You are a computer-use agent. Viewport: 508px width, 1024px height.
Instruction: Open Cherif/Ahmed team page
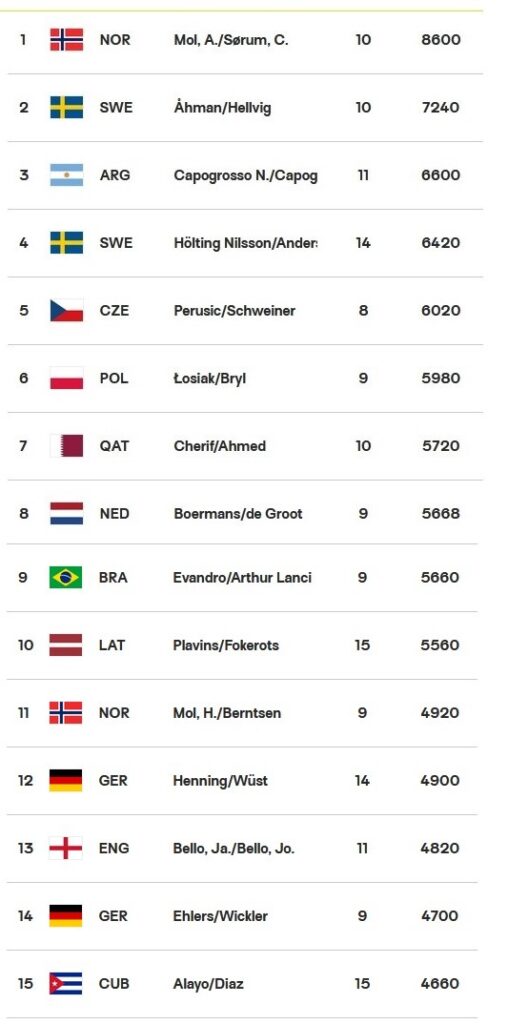pyautogui.click(x=219, y=447)
